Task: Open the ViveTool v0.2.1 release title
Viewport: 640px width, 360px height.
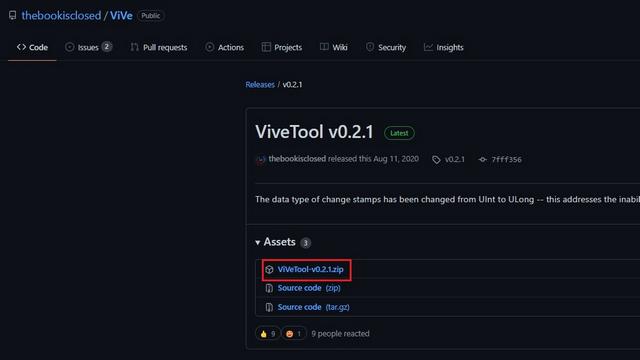Action: pos(314,132)
